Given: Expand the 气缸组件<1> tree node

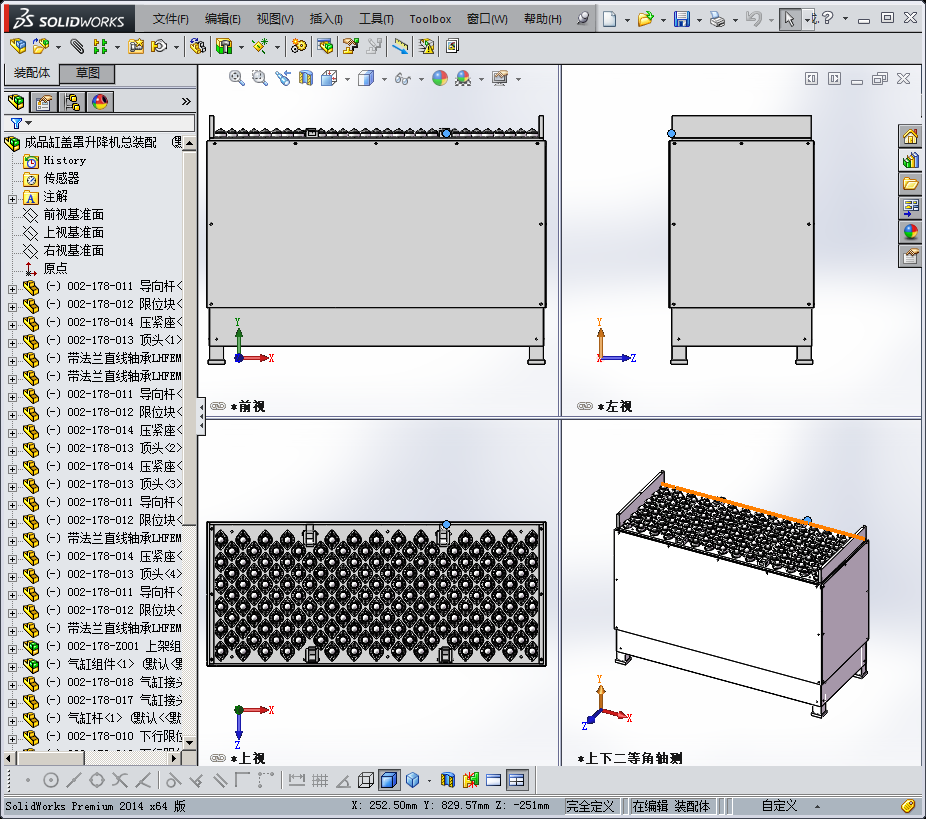Looking at the screenshot, I should [12, 667].
